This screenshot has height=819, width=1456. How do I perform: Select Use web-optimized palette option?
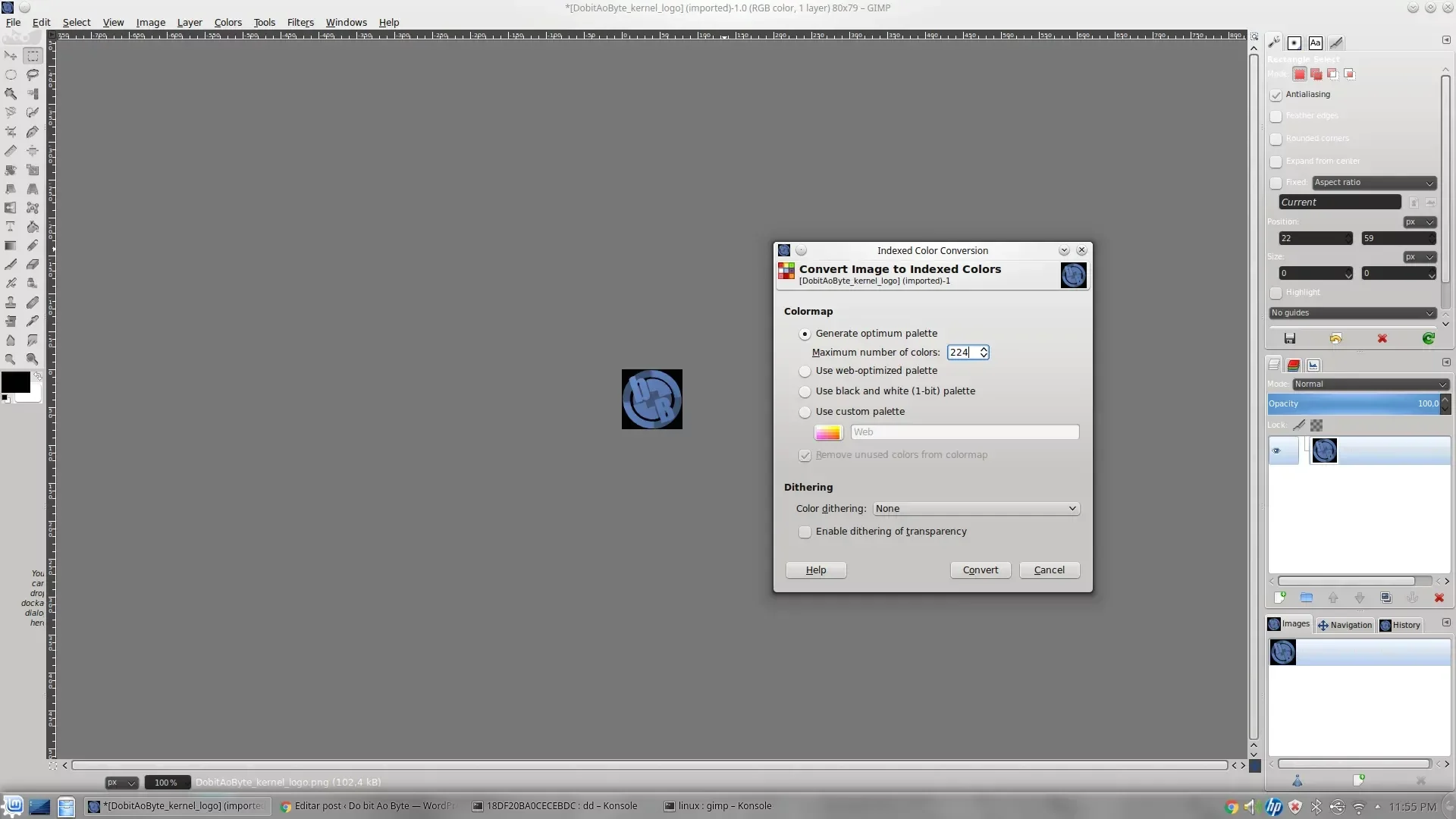(805, 371)
